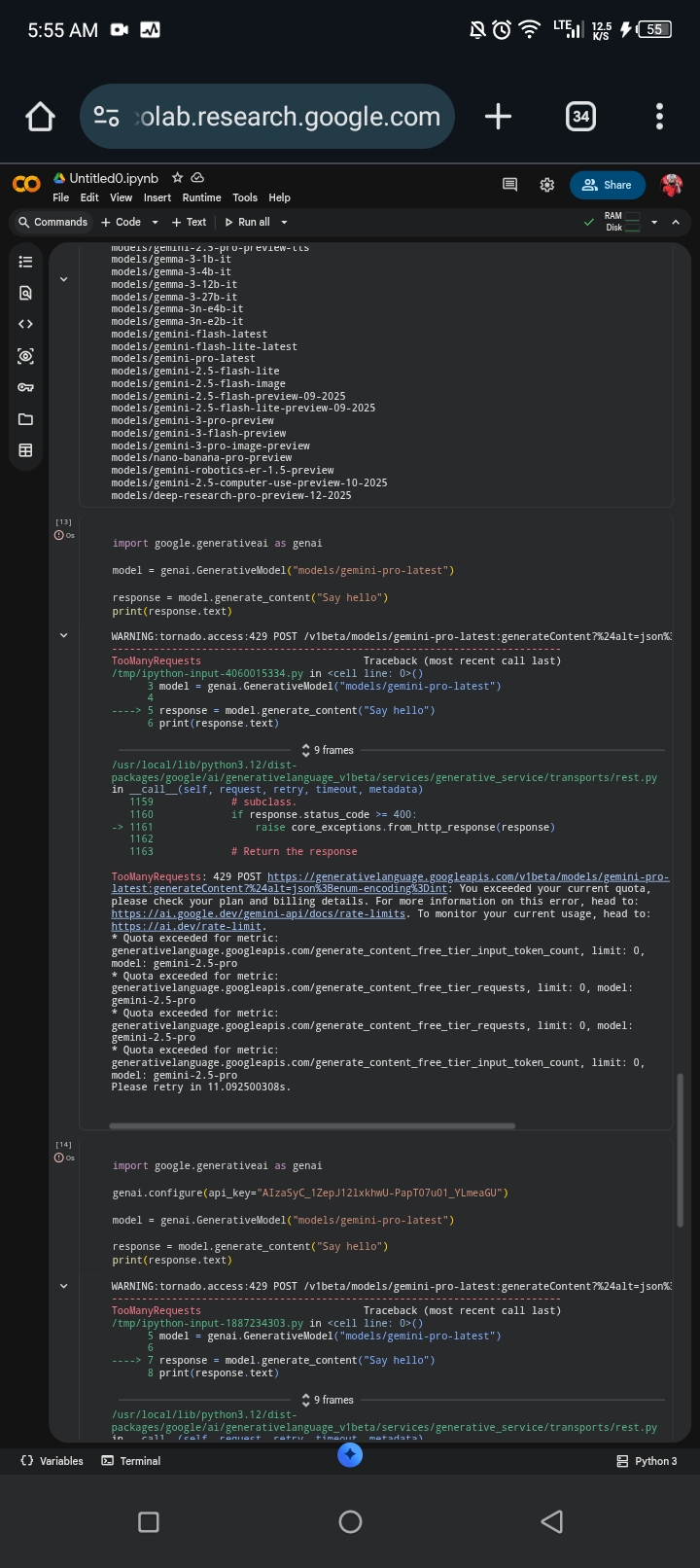700x1568 pixels.
Task: Open the File menu
Action: (60, 197)
